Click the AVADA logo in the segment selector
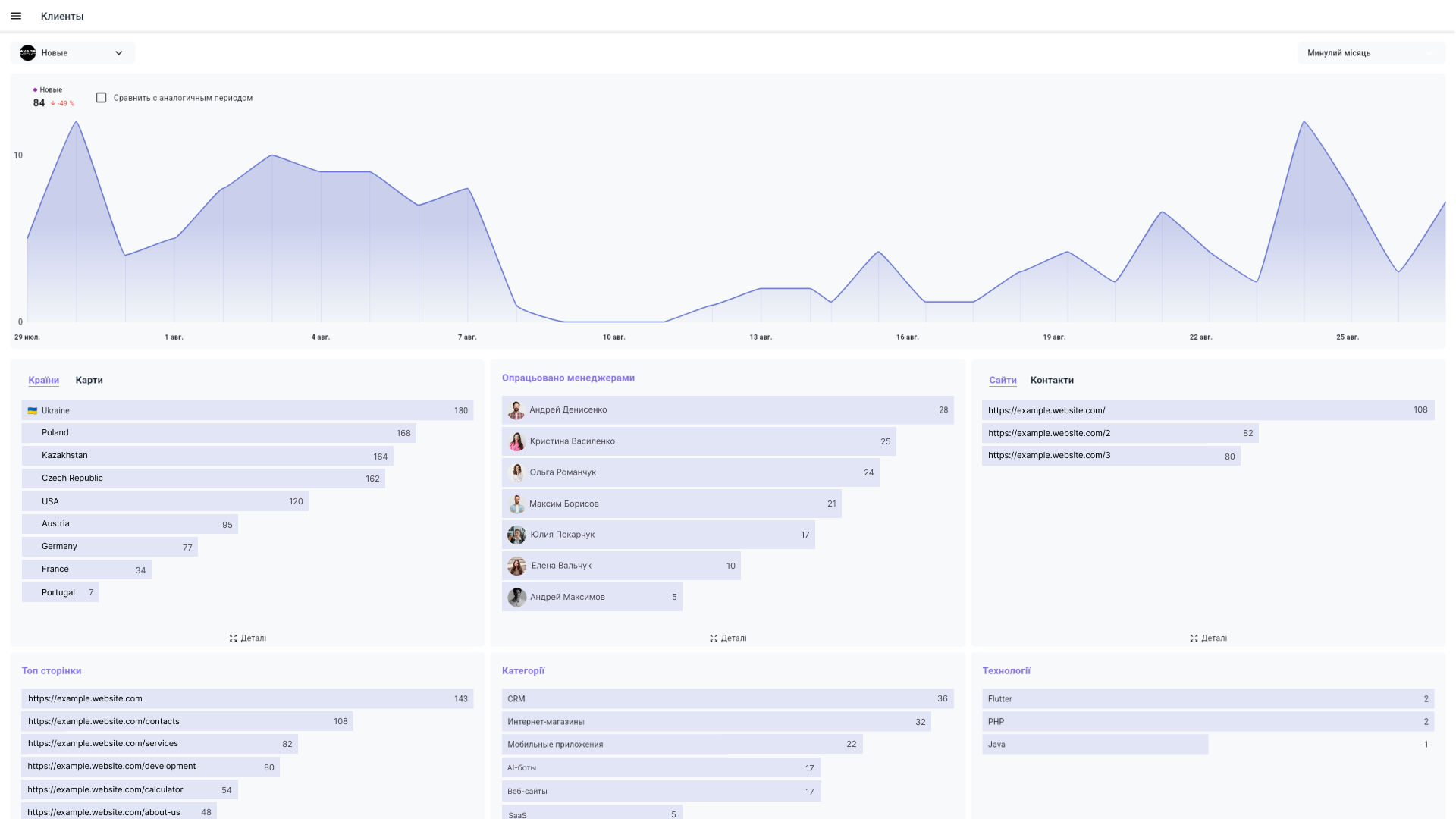The width and height of the screenshot is (1456, 819). pos(27,52)
